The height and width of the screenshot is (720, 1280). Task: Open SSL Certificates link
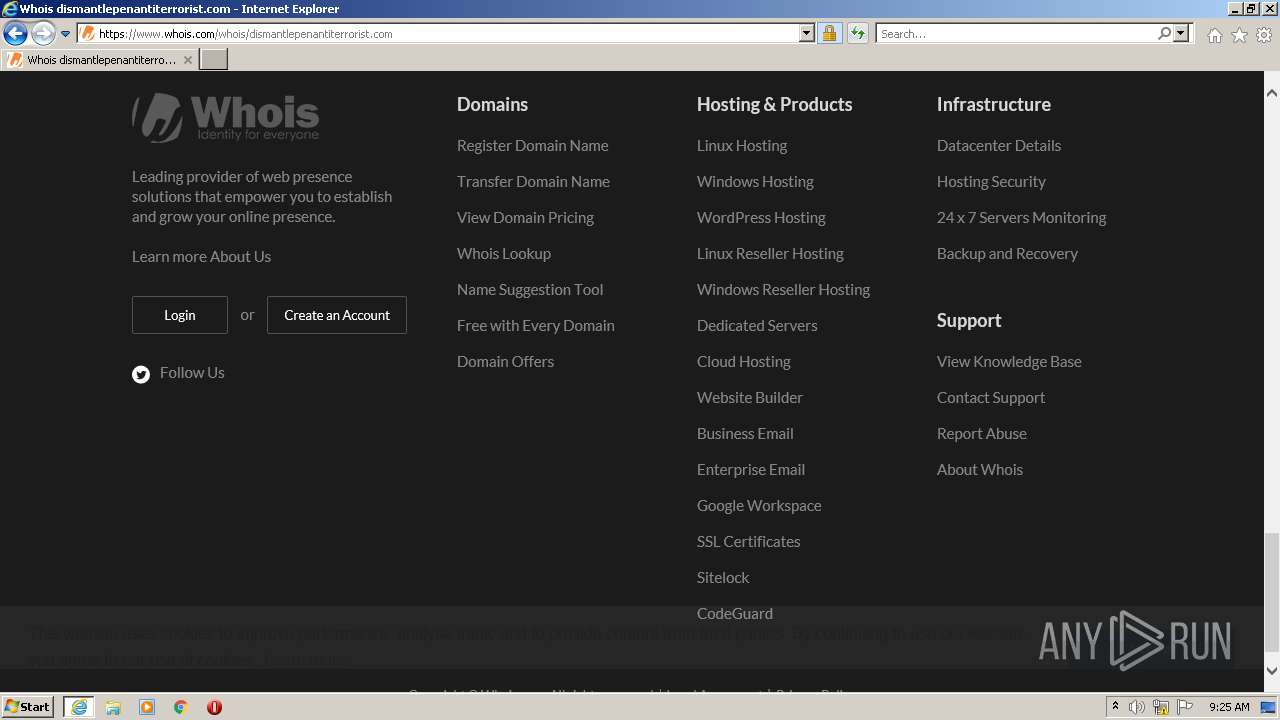pos(748,541)
